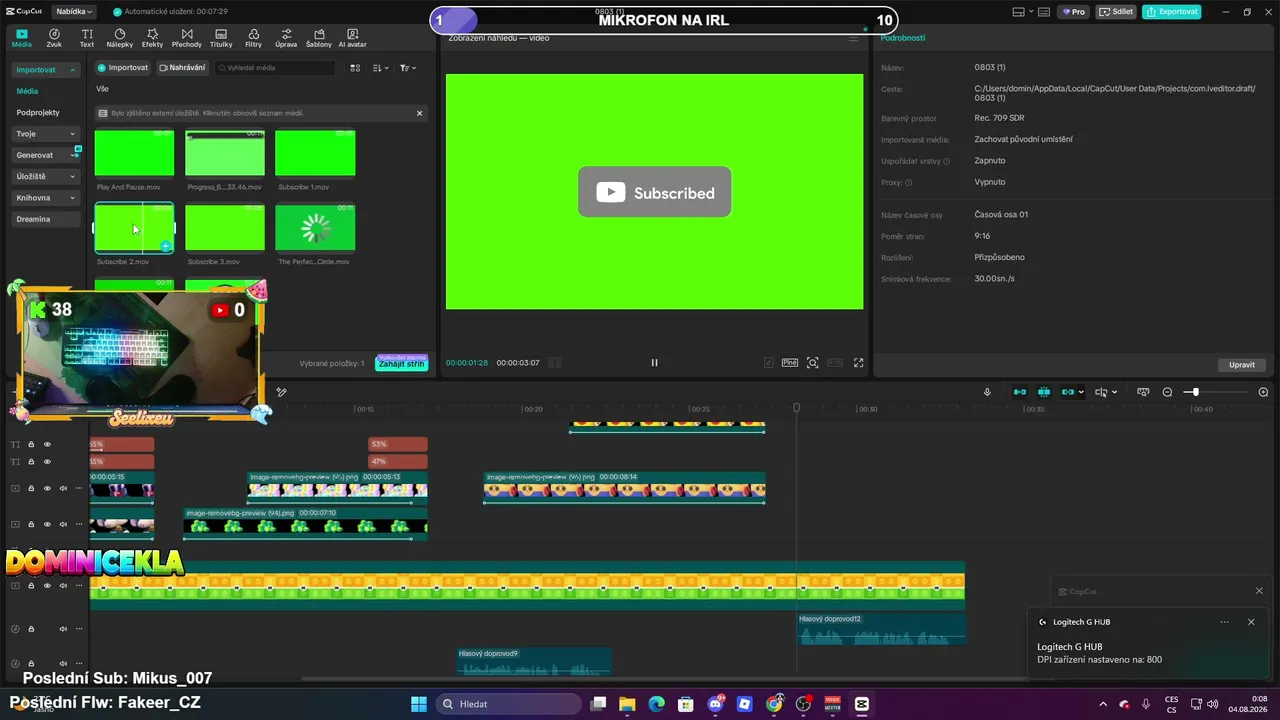Click the timeline voiceover microphone icon
Screen dimensions: 1280x720
point(987,392)
